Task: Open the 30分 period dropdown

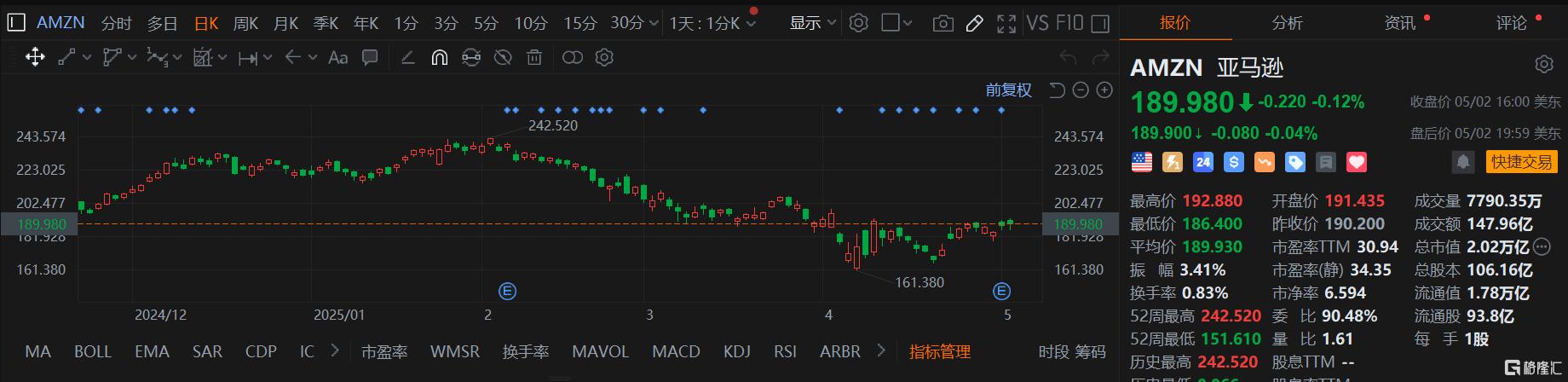Action: pos(634,23)
